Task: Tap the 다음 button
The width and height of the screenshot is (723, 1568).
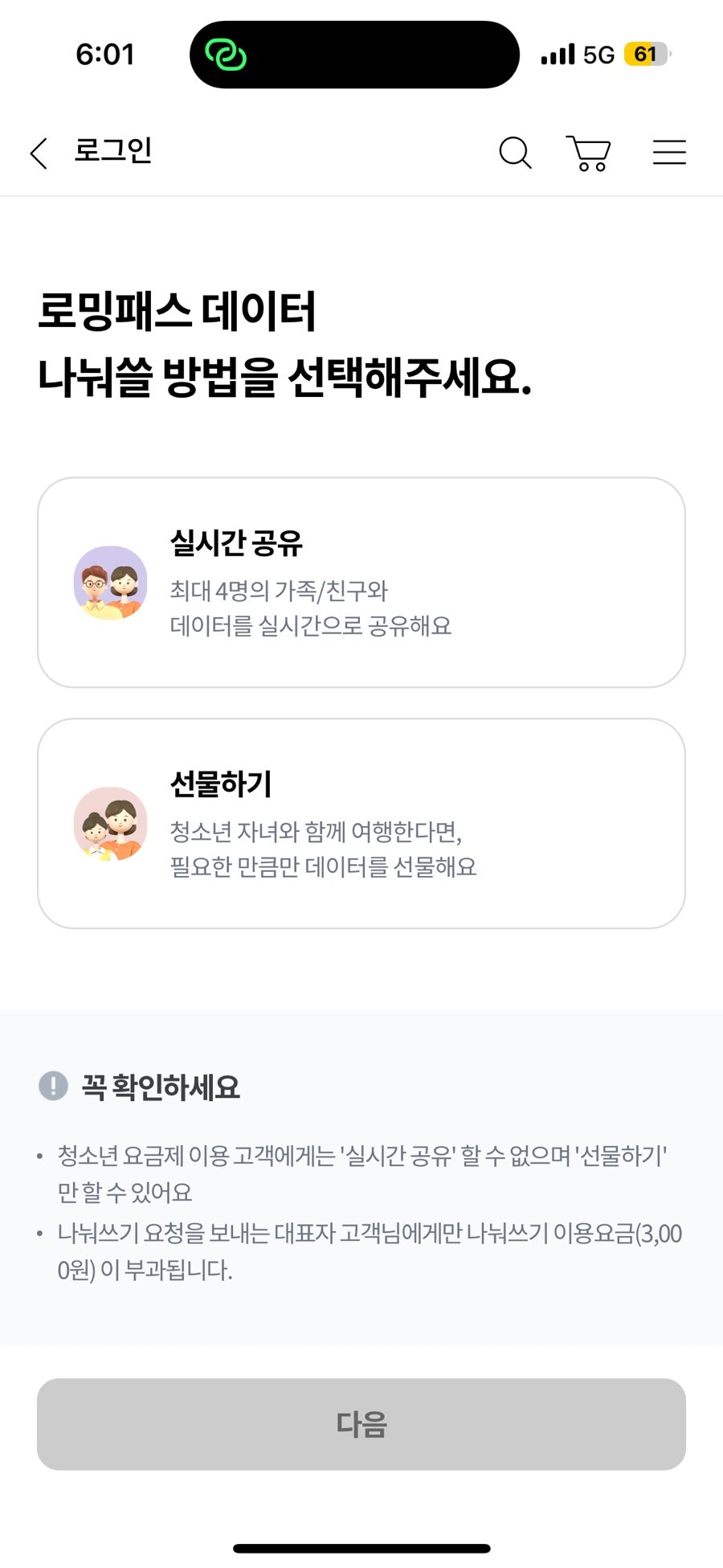Action: click(x=361, y=1424)
